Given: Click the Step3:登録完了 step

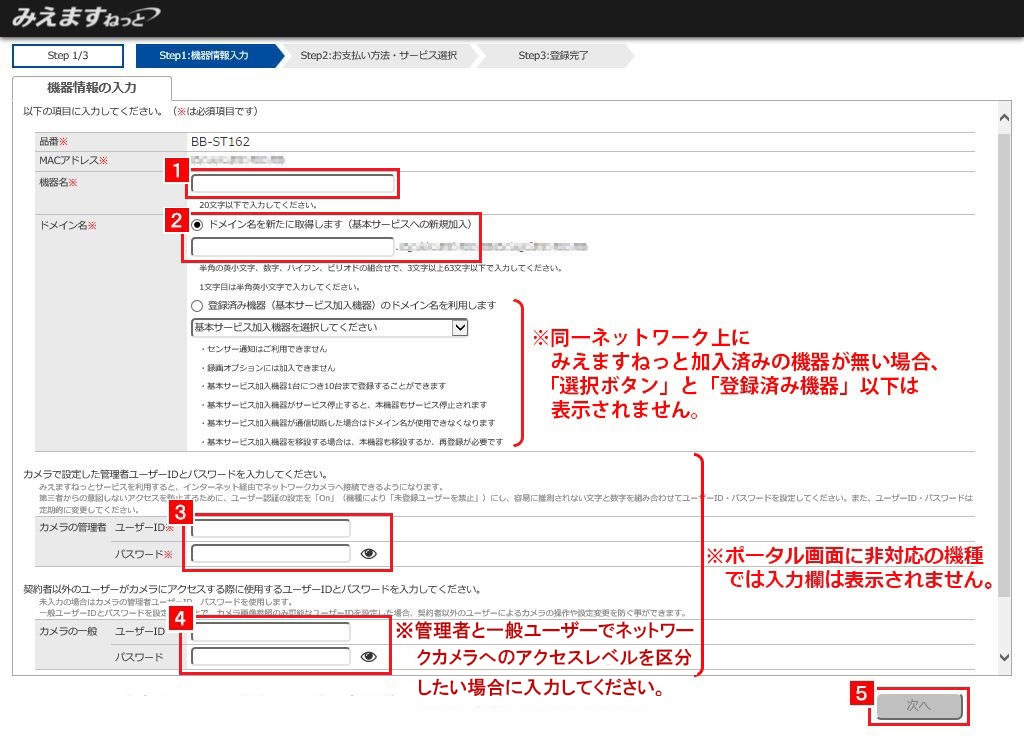Looking at the screenshot, I should point(553,56).
